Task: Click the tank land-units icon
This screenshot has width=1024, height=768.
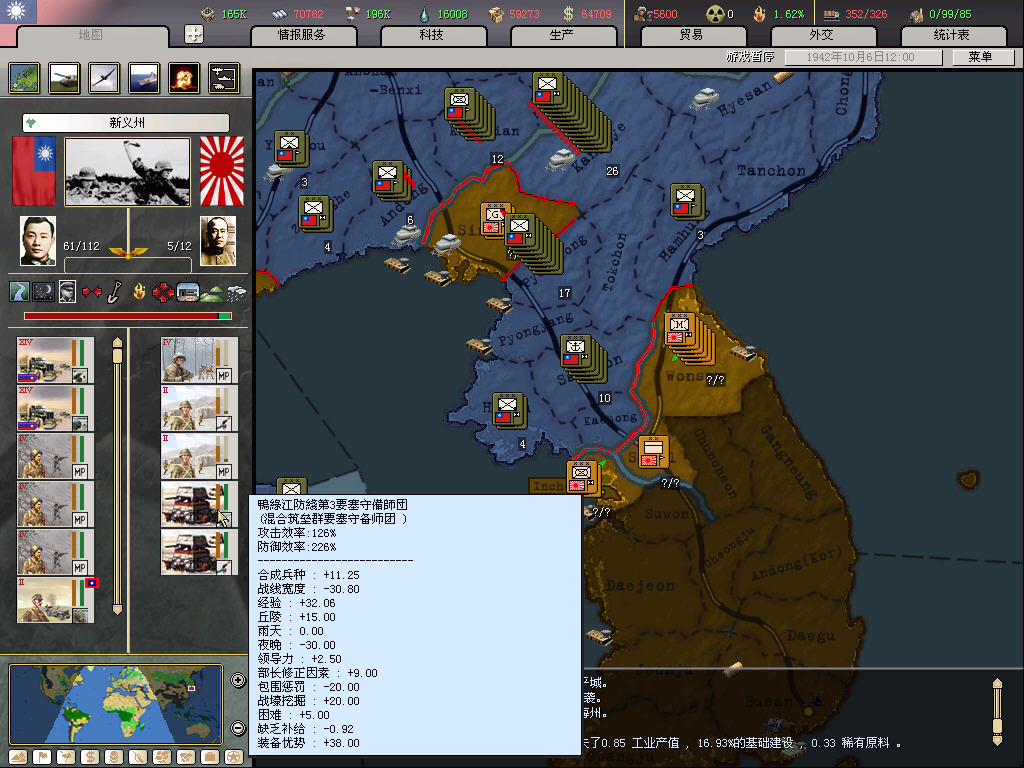Action: 64,78
